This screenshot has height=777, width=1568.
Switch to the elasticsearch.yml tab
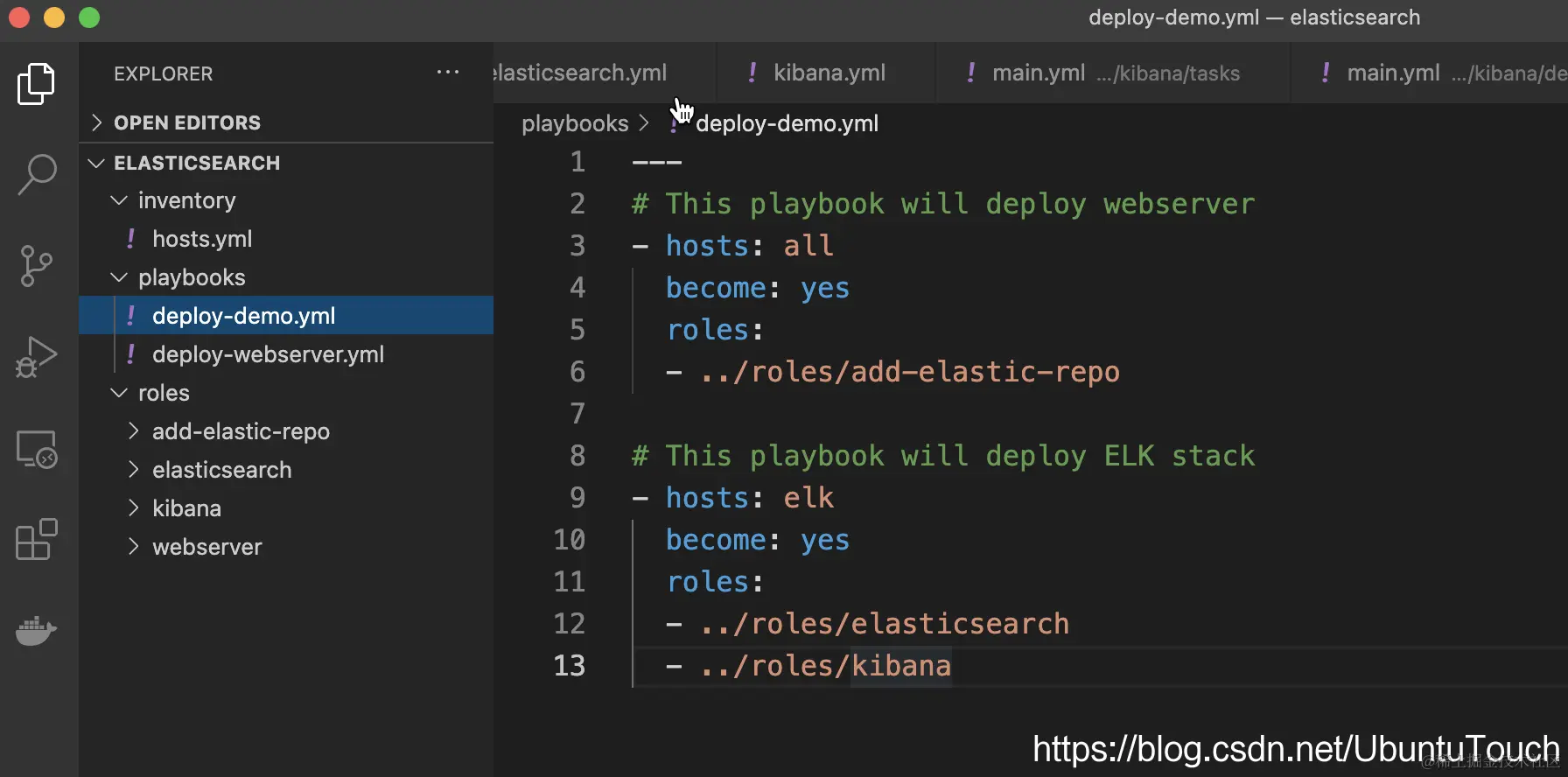(604, 73)
